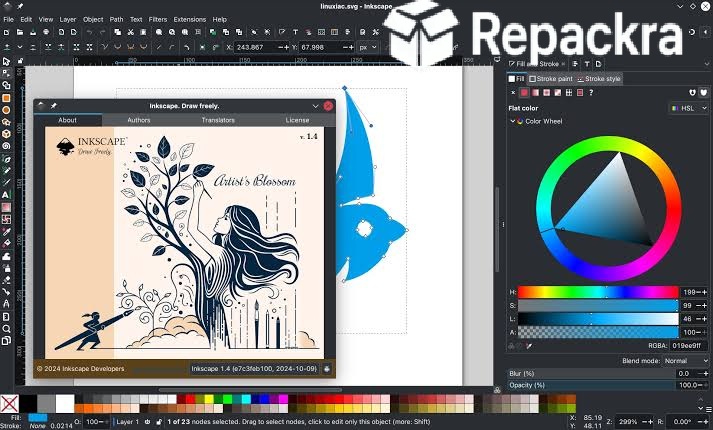Switch to the Stroke style tab
Image resolution: width=713 pixels, height=430 pixels.
click(598, 79)
